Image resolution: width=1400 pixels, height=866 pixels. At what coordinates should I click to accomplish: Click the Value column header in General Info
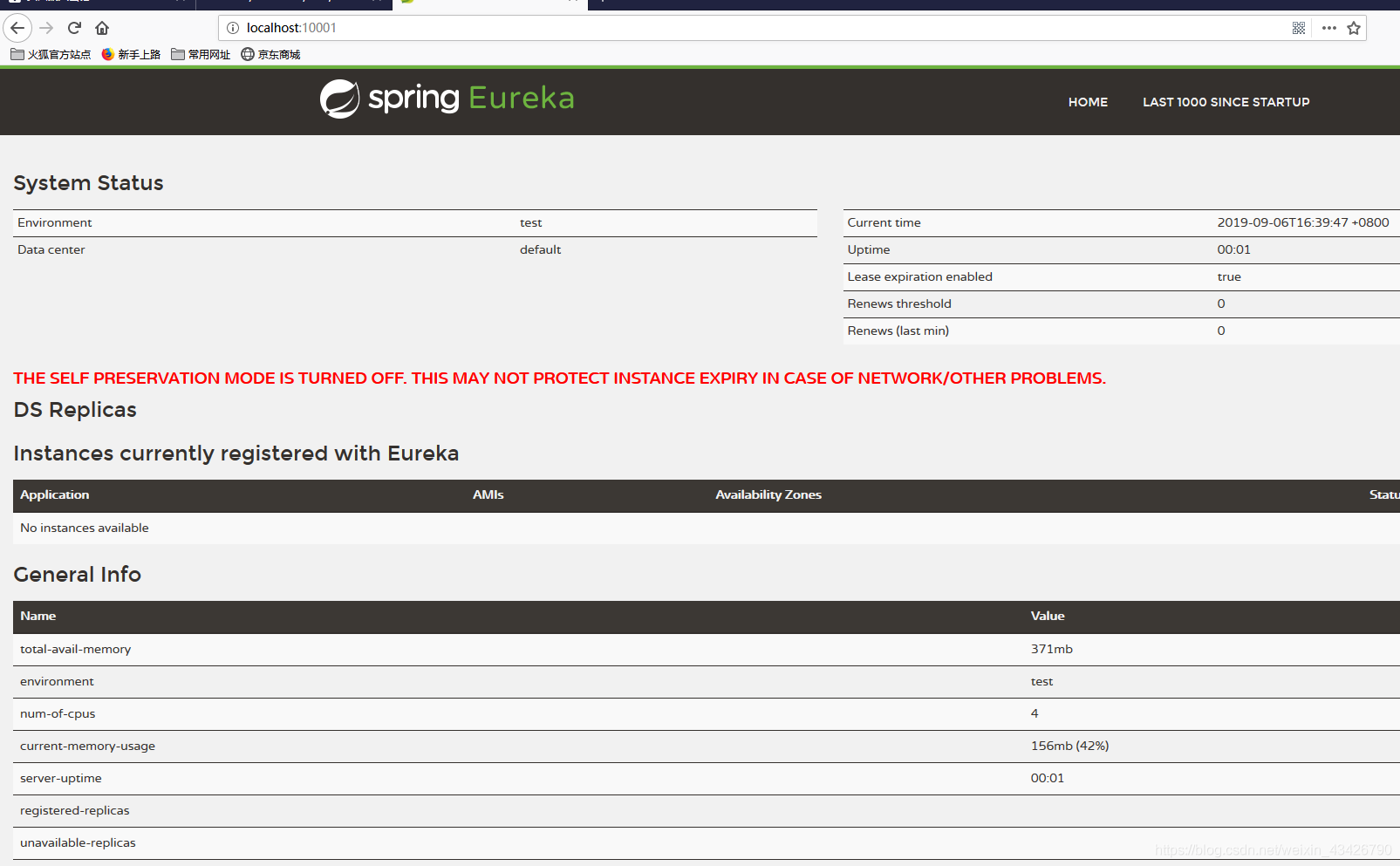(1048, 616)
